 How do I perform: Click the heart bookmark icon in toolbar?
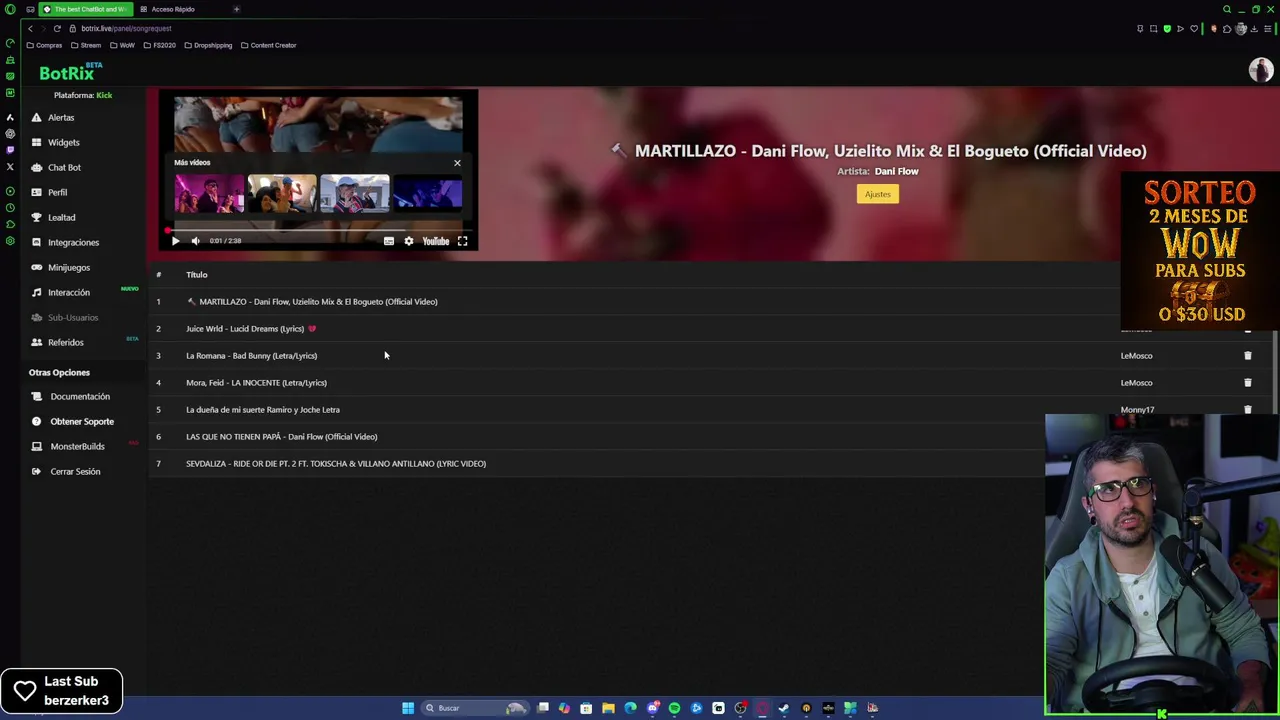coord(1193,28)
